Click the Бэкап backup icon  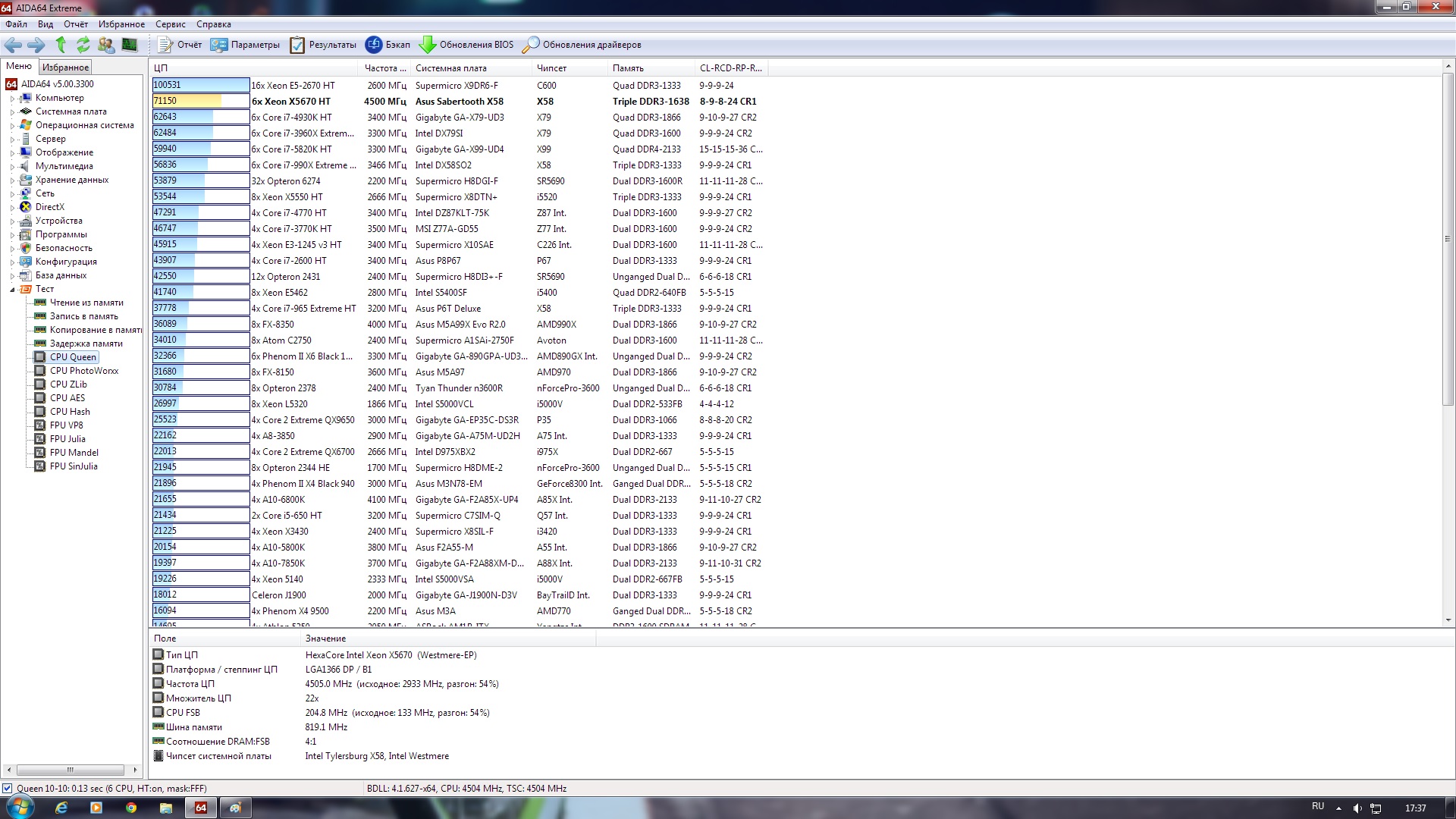[388, 45]
